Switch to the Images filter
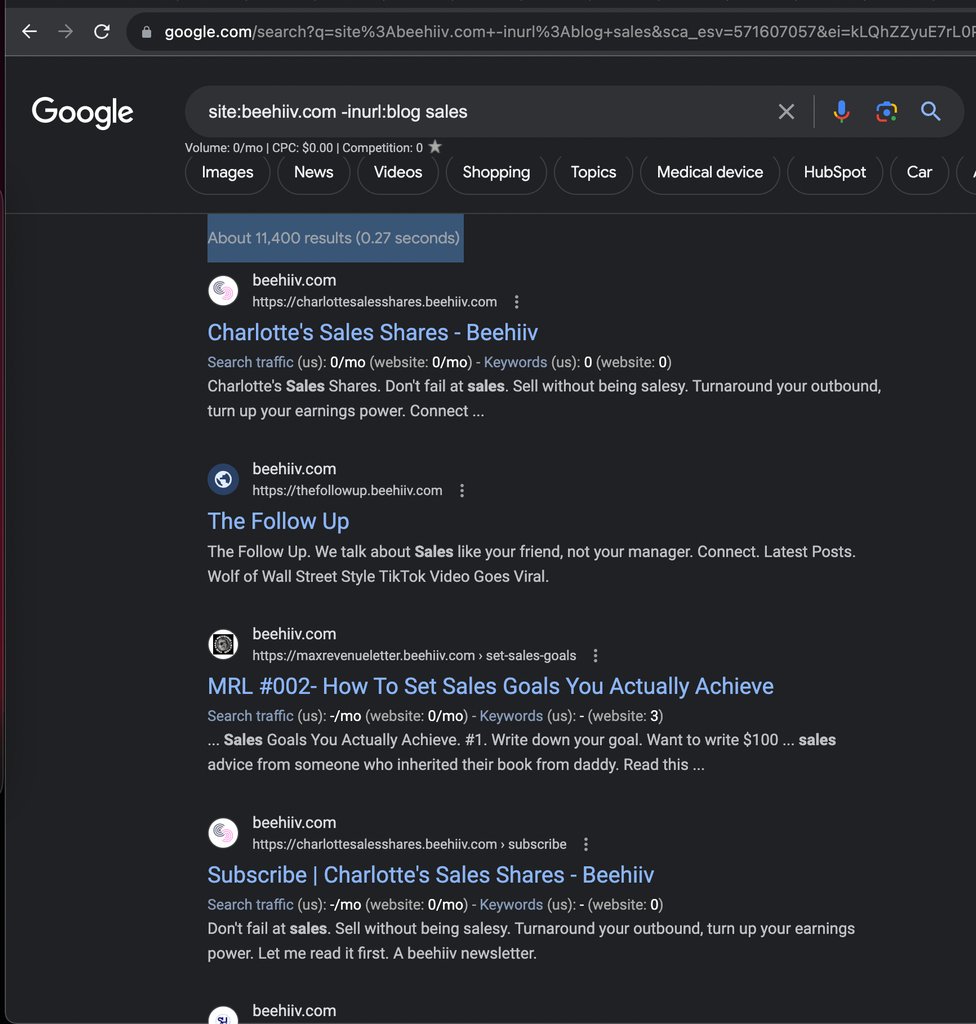 point(227,172)
